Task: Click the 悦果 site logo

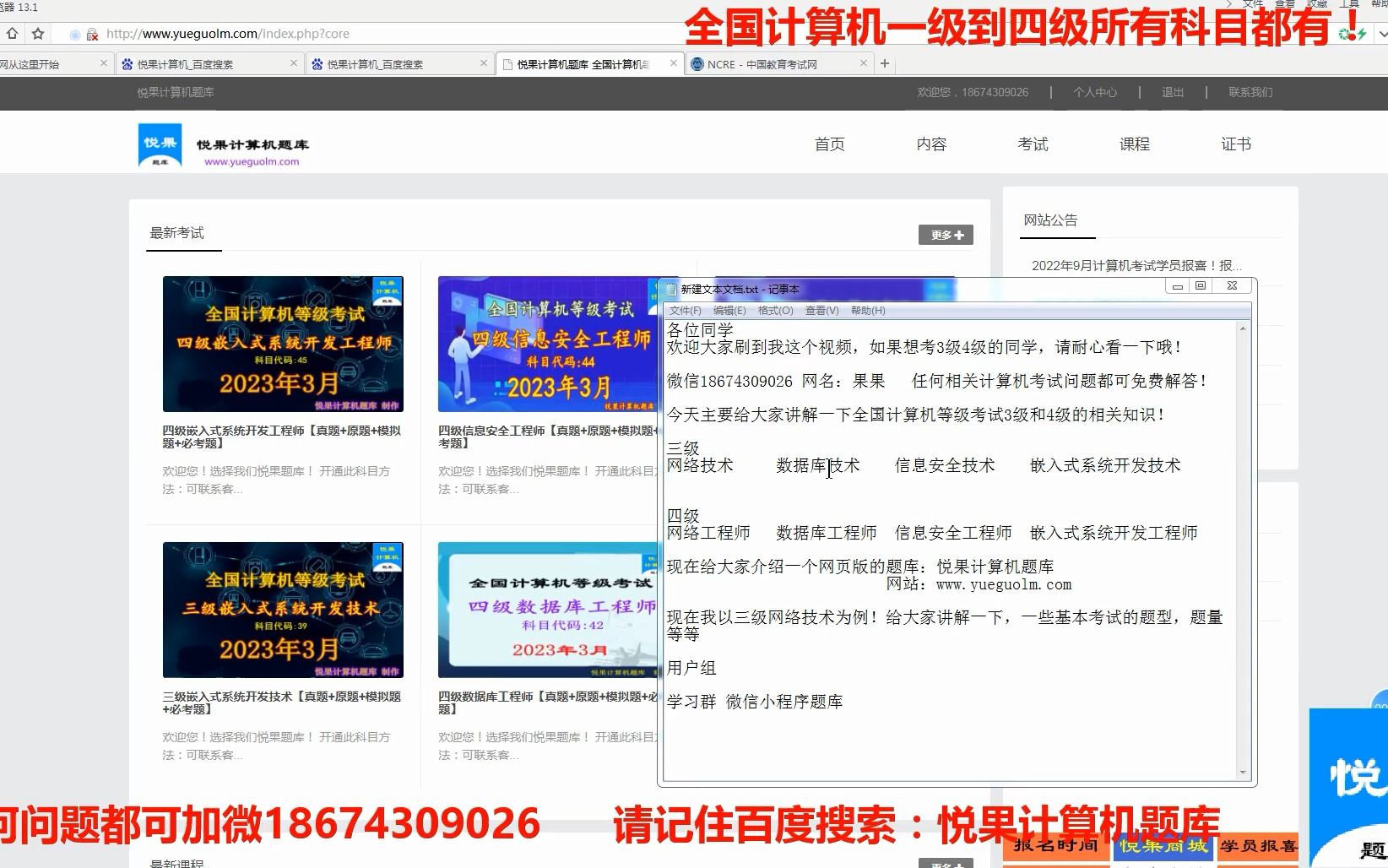Action: tap(160, 145)
